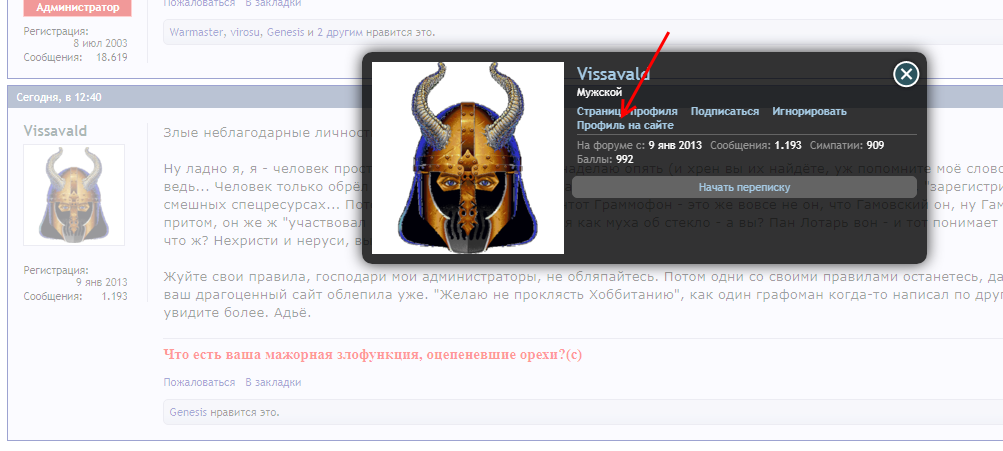Click '2 другим' in likes list
The width and height of the screenshot is (1003, 451).
pos(340,32)
